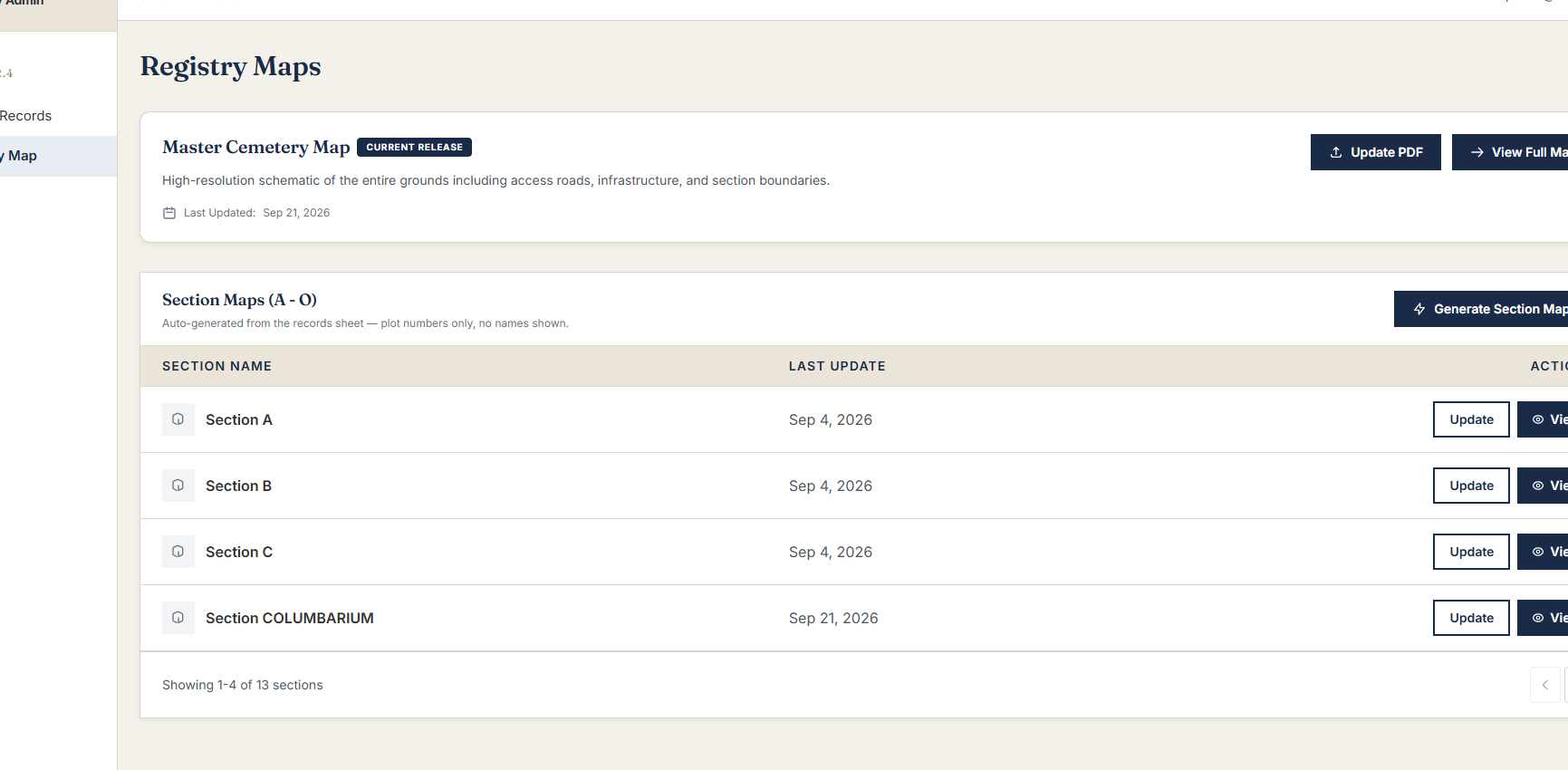Image resolution: width=1568 pixels, height=770 pixels.
Task: Go to previous page of sections
Action: click(x=1545, y=685)
